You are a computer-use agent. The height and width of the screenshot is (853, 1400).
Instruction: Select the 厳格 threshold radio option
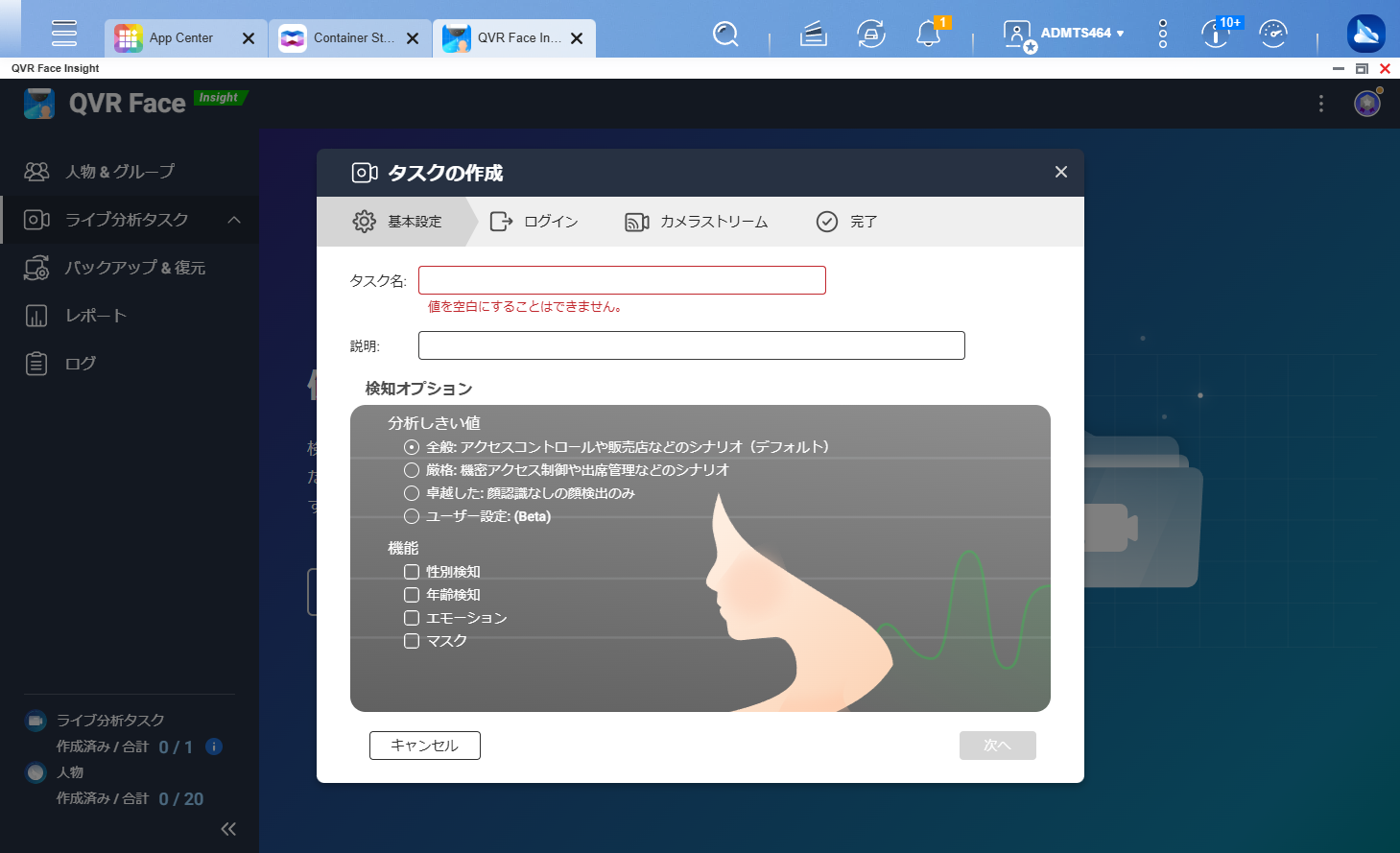(x=412, y=470)
